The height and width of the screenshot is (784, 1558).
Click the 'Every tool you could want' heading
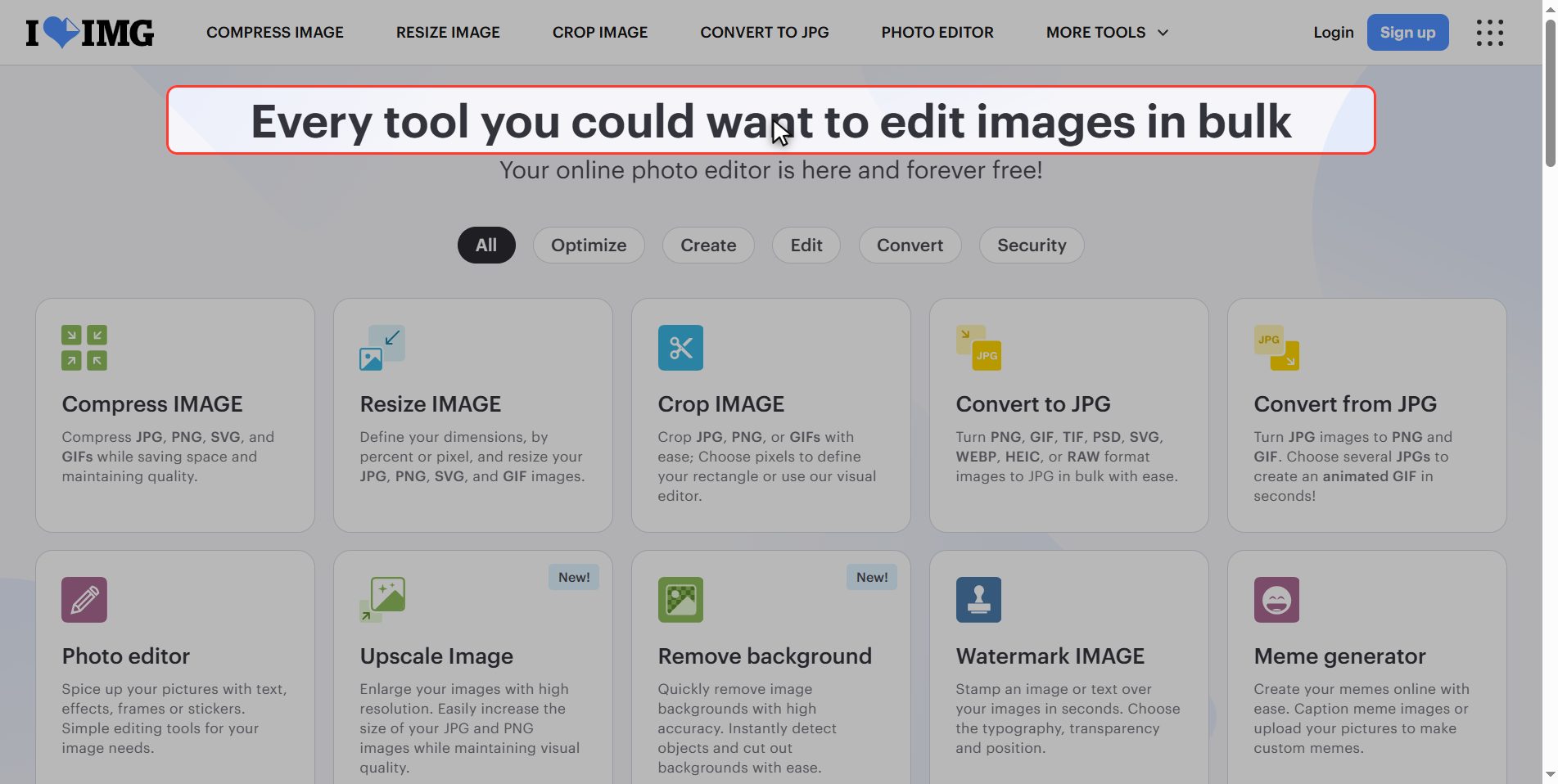pos(771,121)
